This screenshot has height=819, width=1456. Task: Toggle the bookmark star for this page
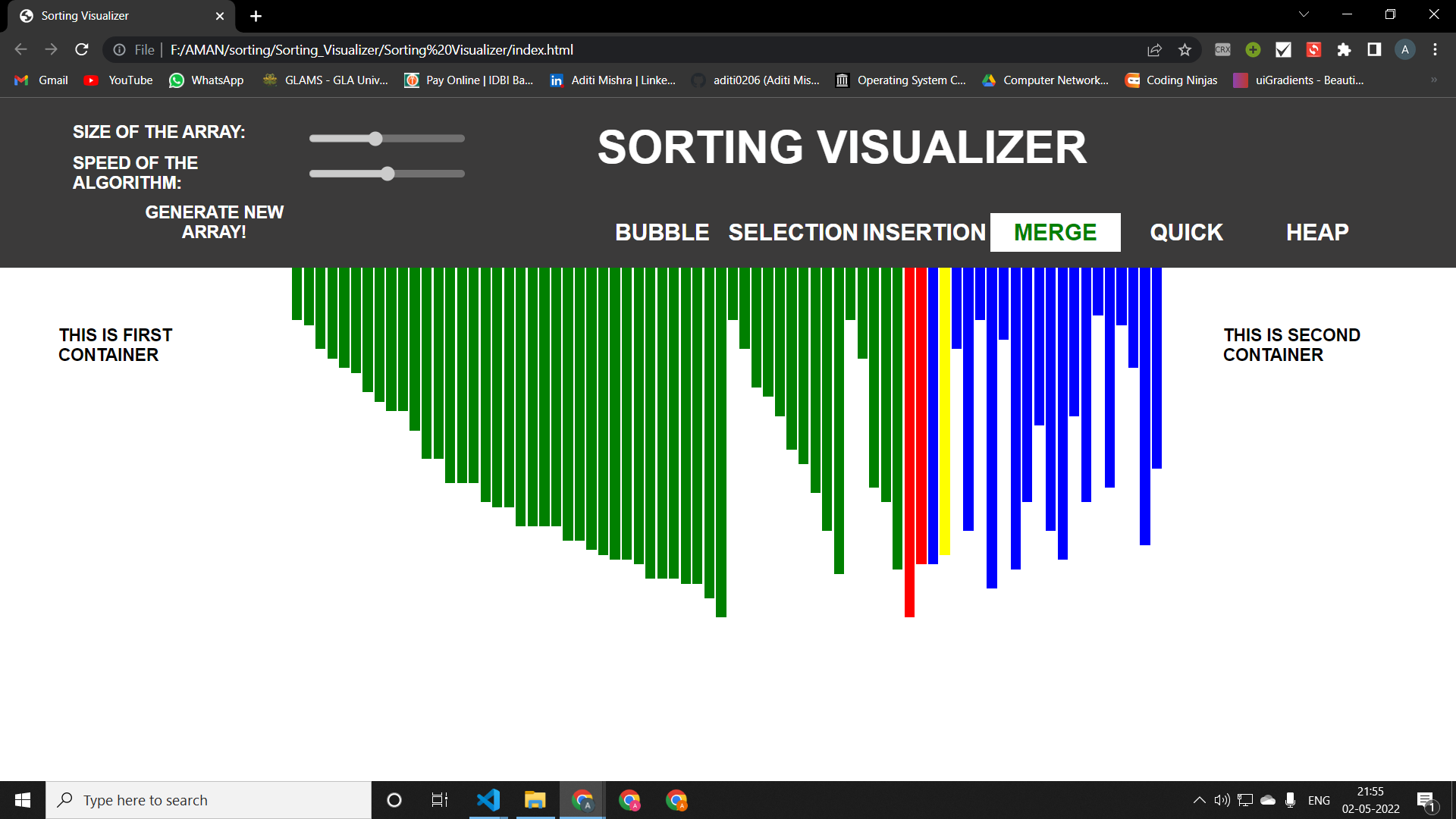[x=1185, y=49]
